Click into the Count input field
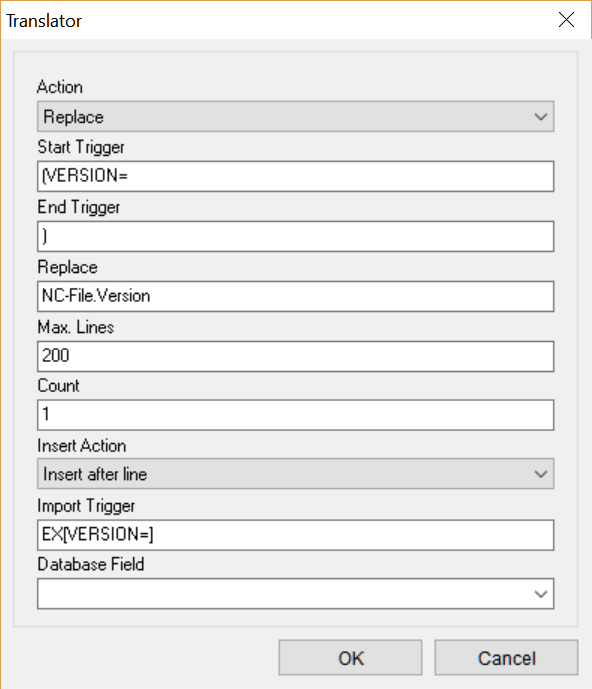The image size is (592, 689). pos(295,415)
